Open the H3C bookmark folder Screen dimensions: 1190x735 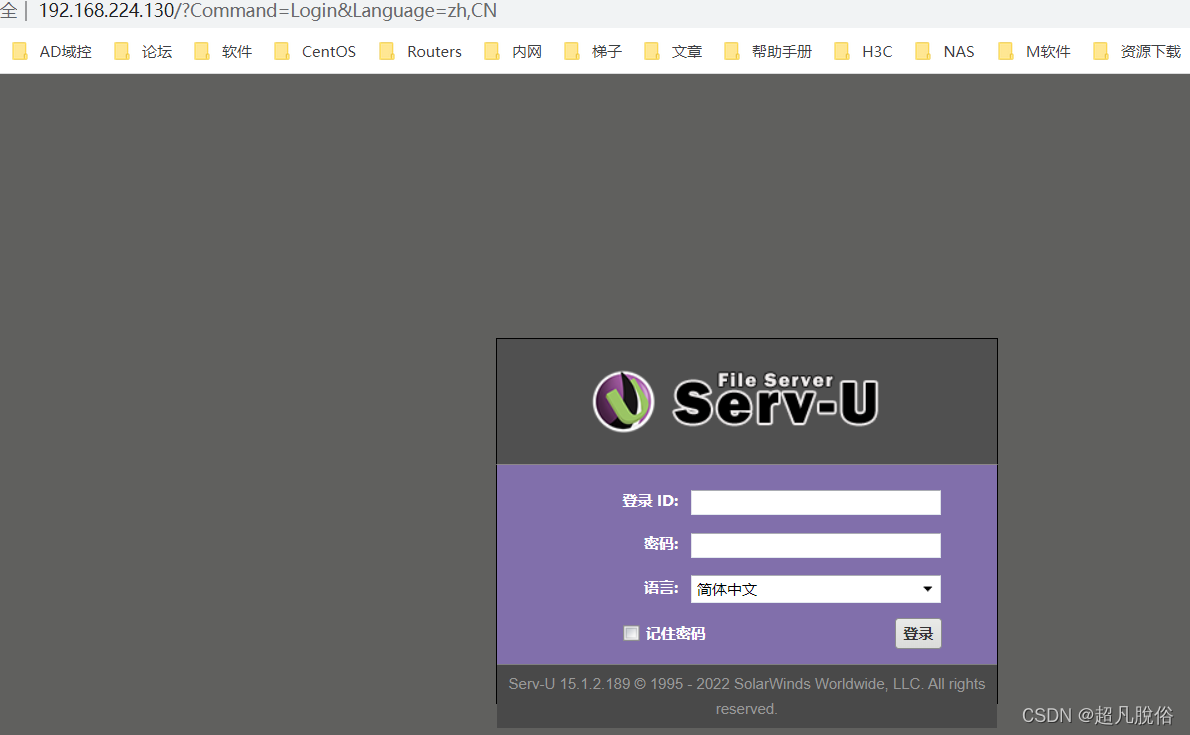click(x=863, y=52)
